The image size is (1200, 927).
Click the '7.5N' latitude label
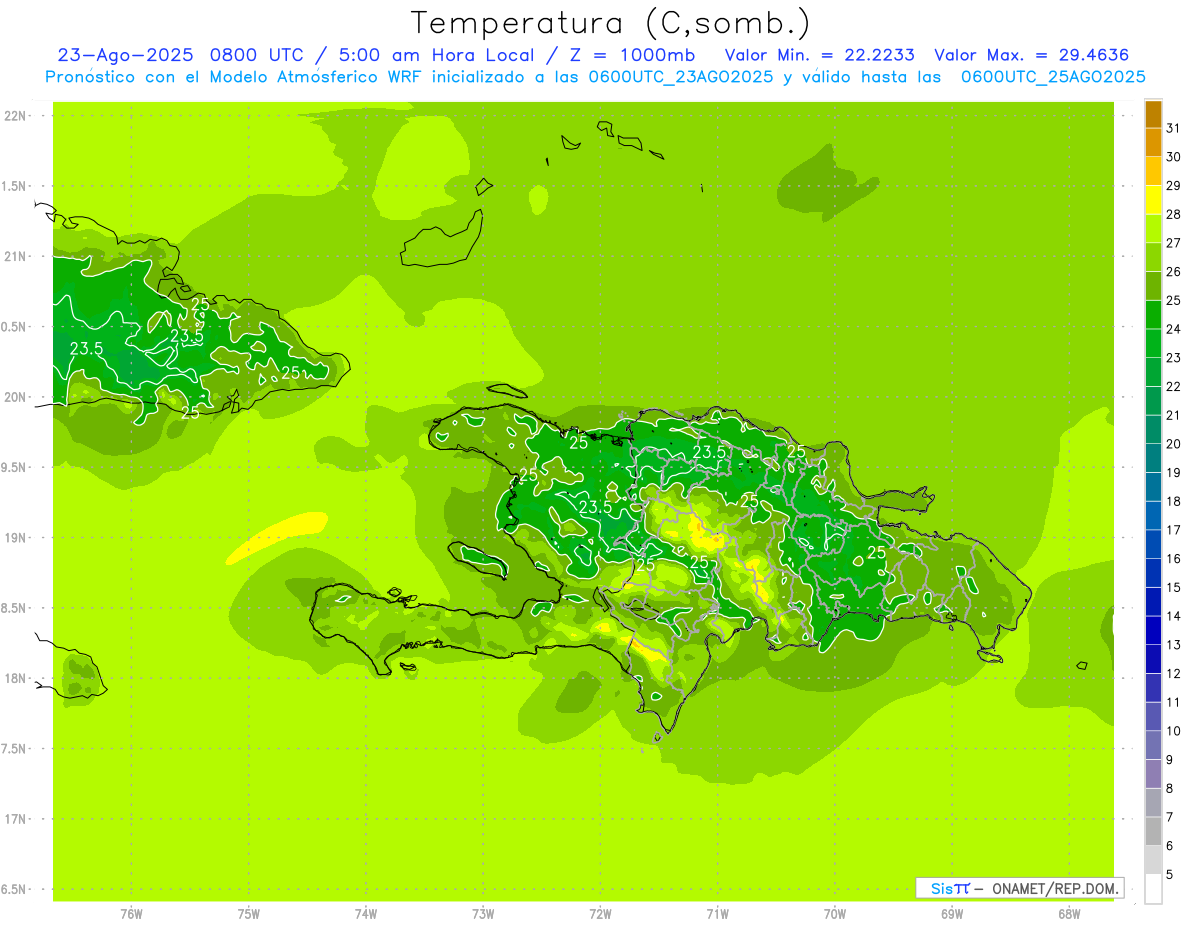pyautogui.click(x=14, y=749)
